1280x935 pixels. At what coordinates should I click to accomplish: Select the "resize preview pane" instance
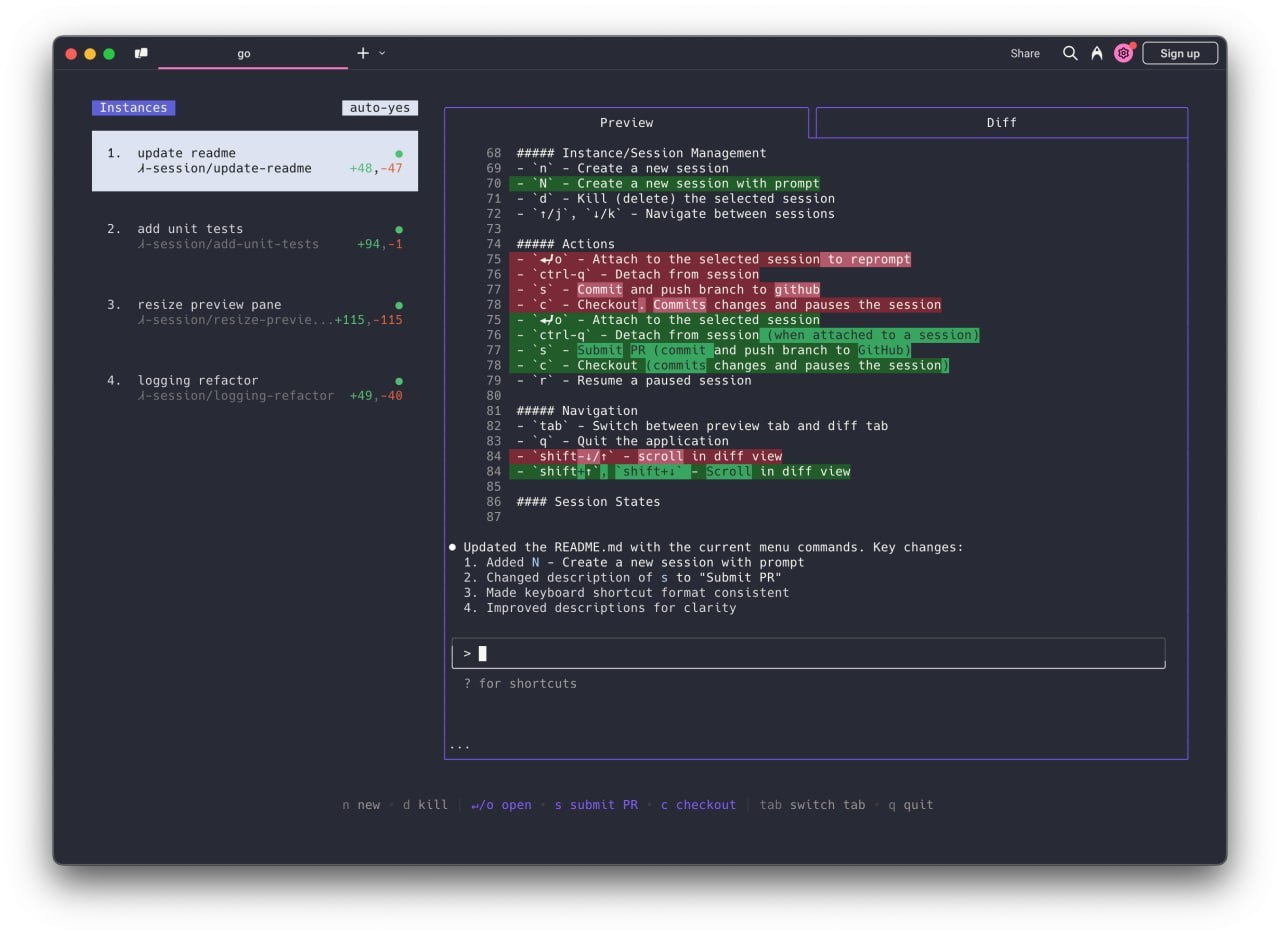(x=255, y=312)
